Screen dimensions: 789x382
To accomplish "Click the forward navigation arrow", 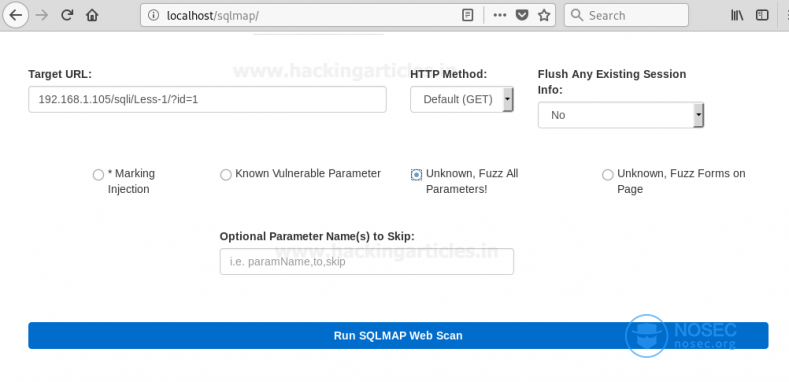I will (x=42, y=15).
